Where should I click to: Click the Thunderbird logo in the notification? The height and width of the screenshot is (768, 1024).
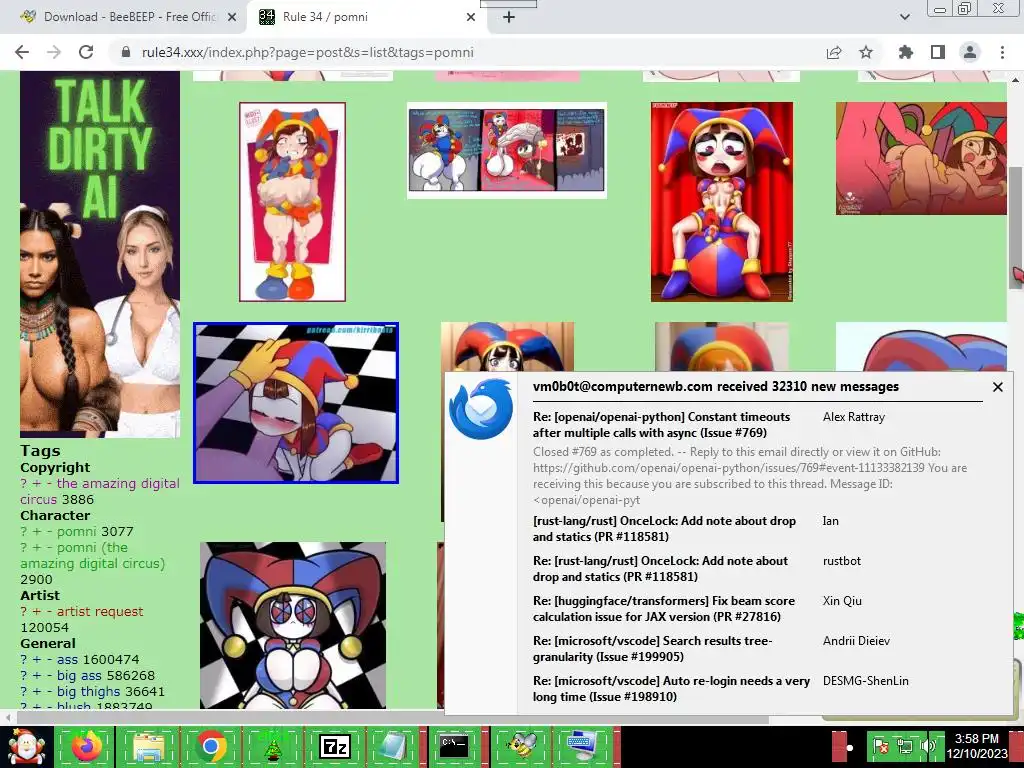[x=481, y=409]
